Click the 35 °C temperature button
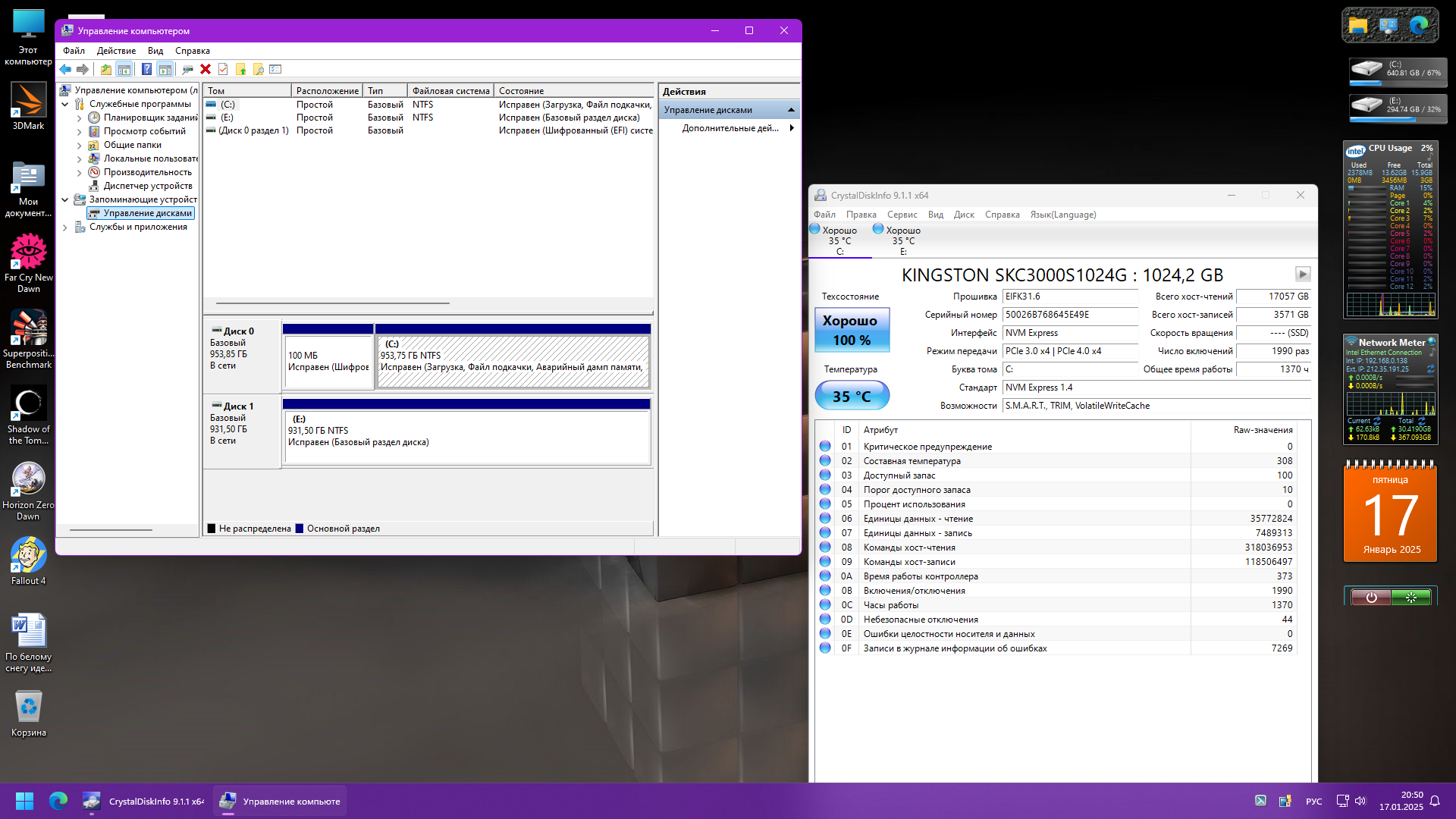Image resolution: width=1456 pixels, height=819 pixels. click(x=851, y=396)
